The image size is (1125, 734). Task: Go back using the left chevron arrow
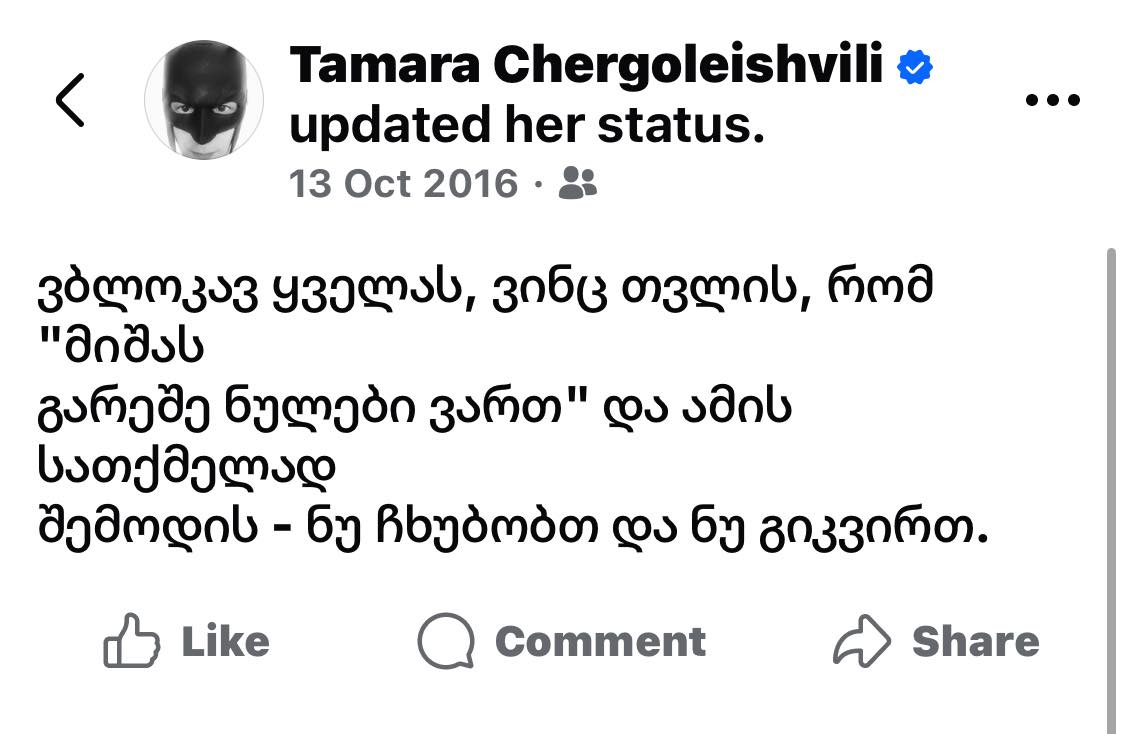tap(70, 100)
